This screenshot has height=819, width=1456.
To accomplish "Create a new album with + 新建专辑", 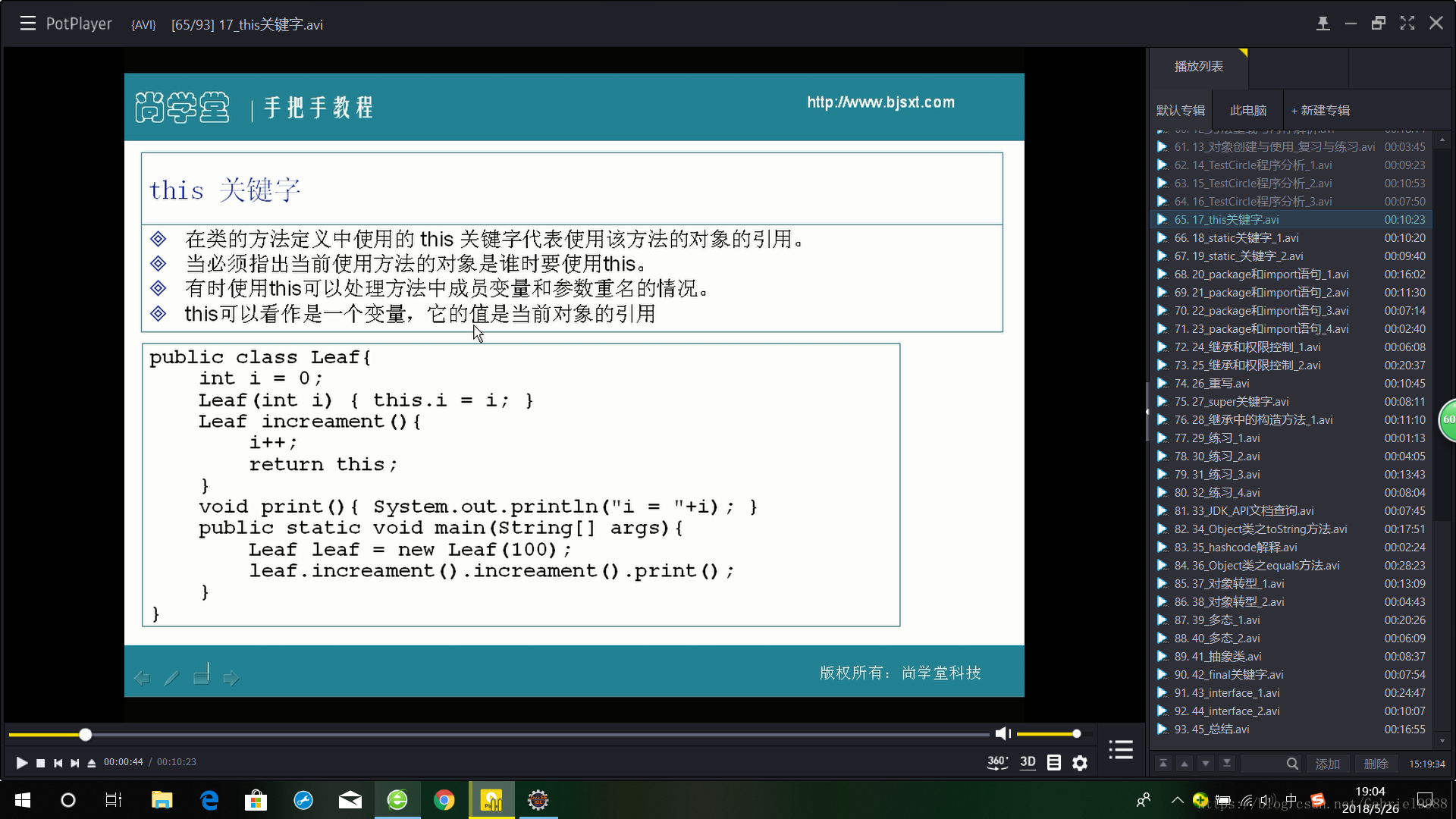I will click(x=1320, y=111).
